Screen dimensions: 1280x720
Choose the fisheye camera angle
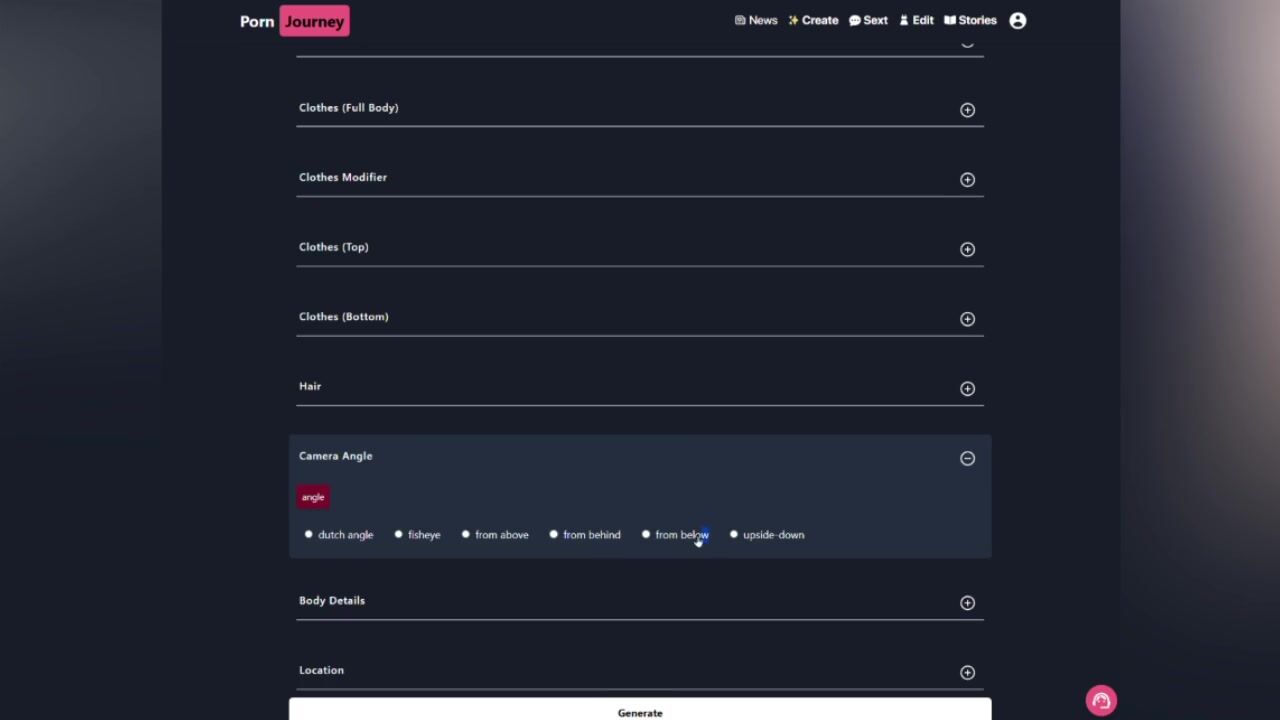pyautogui.click(x=399, y=535)
